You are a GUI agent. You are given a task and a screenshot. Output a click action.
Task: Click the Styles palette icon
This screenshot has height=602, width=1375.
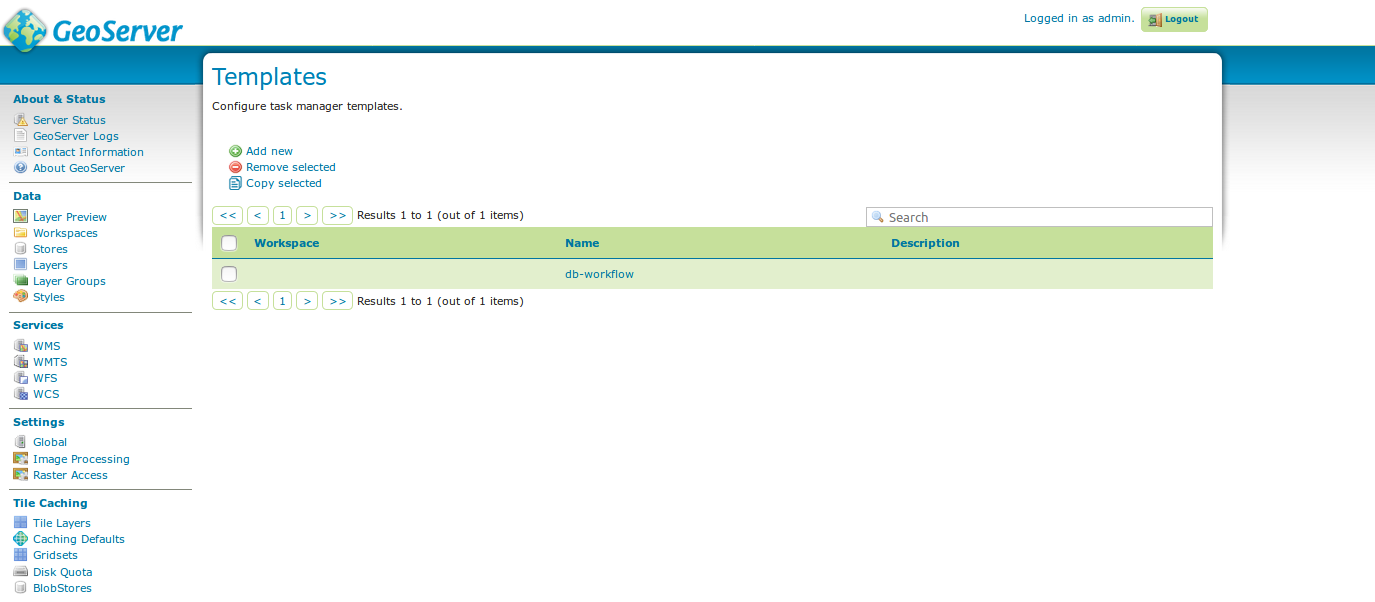[x=20, y=297]
